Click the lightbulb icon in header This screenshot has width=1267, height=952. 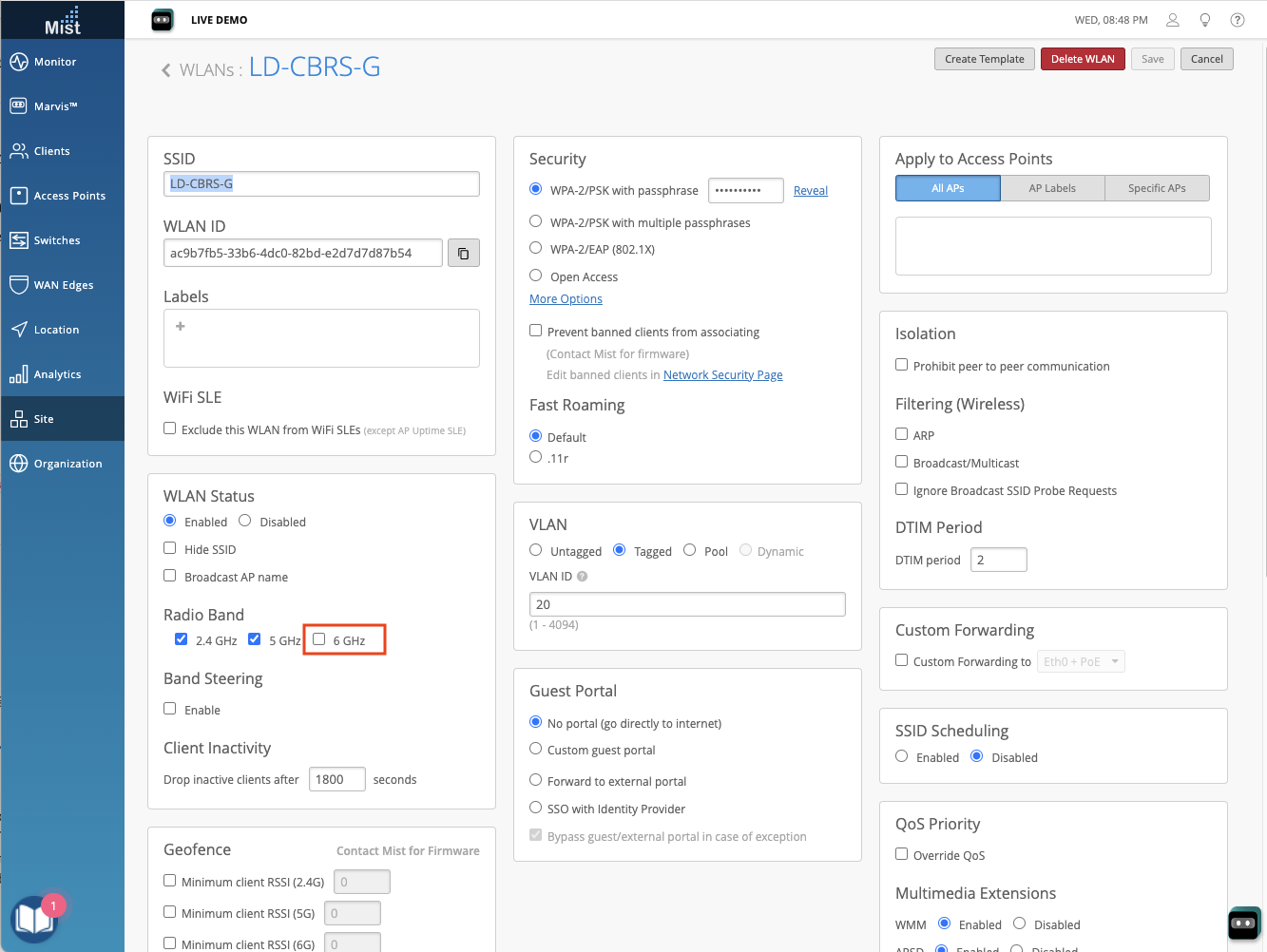1205,20
